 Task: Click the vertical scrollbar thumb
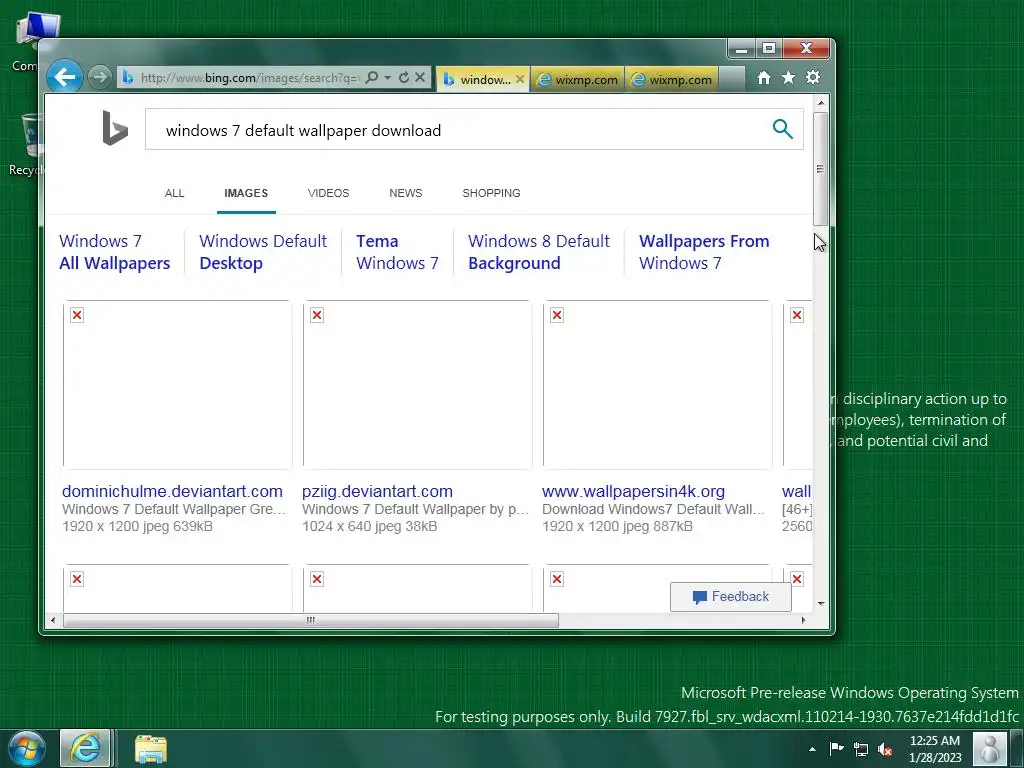[821, 169]
